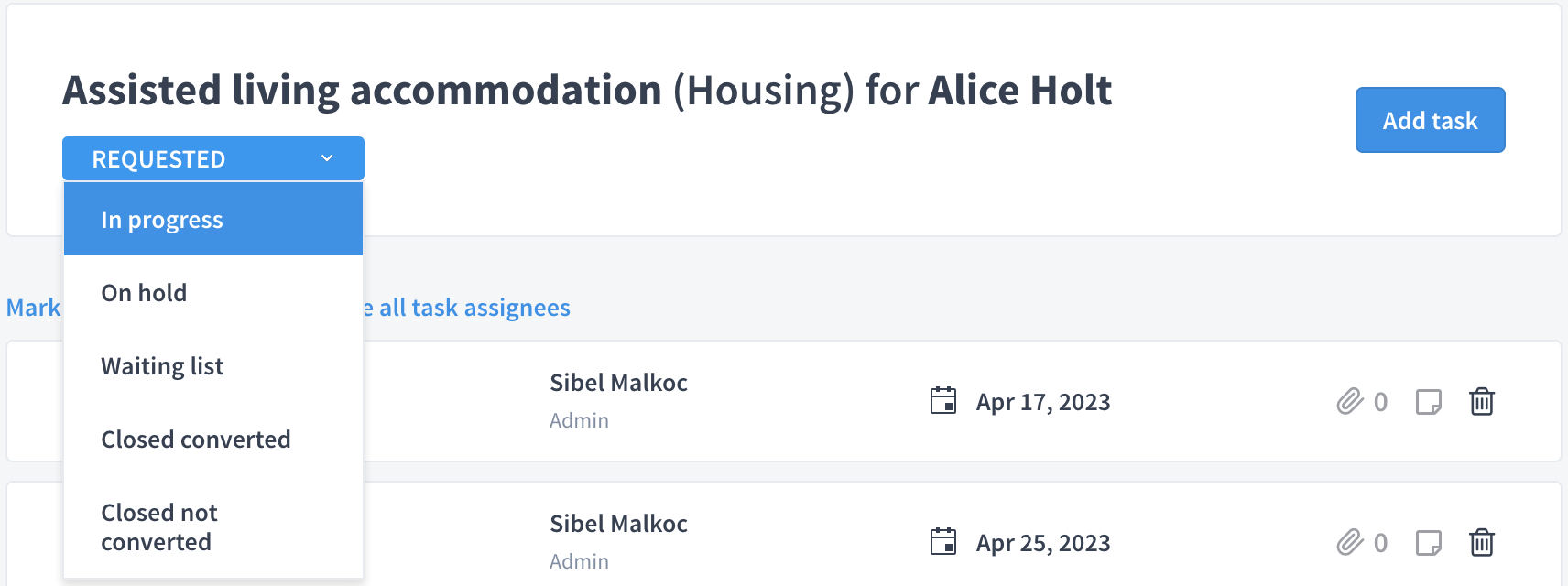Screen dimensions: 1568x586
Task: Open assignee Sibel Malkoc on the Apr 25 task
Action: pyautogui.click(x=618, y=524)
